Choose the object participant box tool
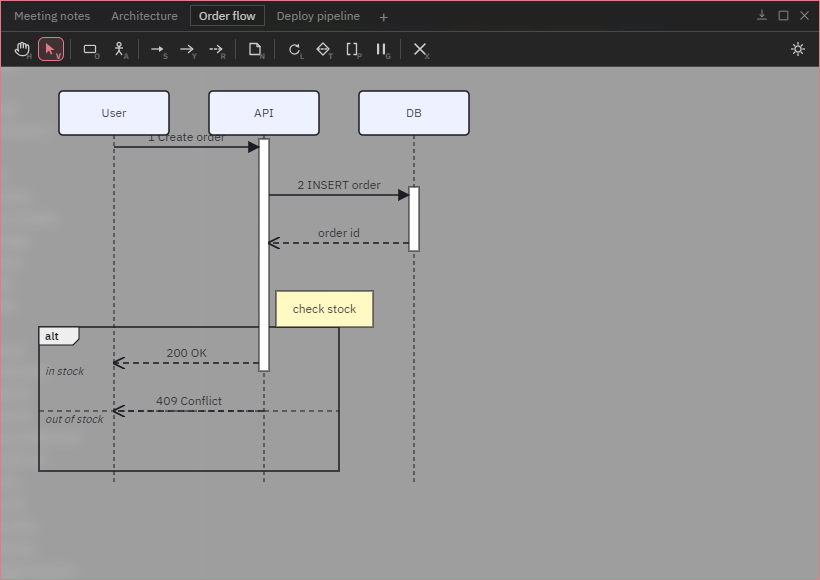820x580 pixels. (91, 49)
